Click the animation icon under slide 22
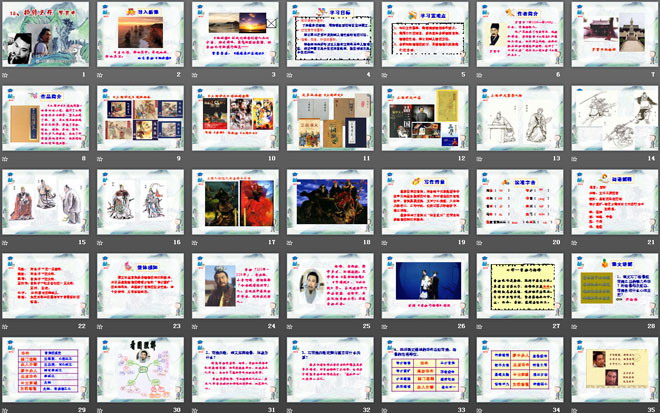 pos(6,326)
